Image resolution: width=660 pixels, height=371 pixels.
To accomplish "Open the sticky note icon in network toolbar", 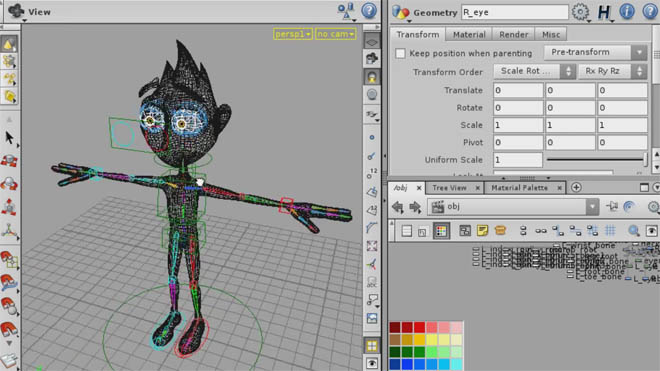I will [x=482, y=230].
